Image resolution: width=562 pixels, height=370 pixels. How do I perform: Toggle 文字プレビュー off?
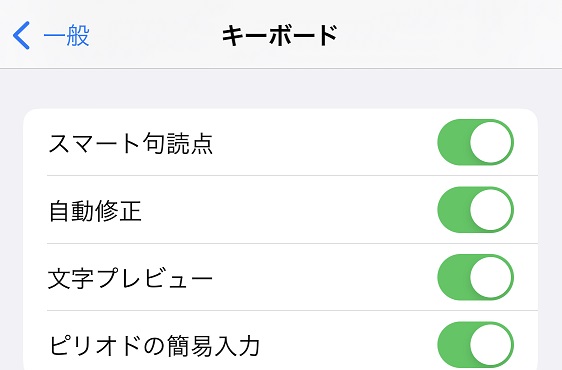476,277
